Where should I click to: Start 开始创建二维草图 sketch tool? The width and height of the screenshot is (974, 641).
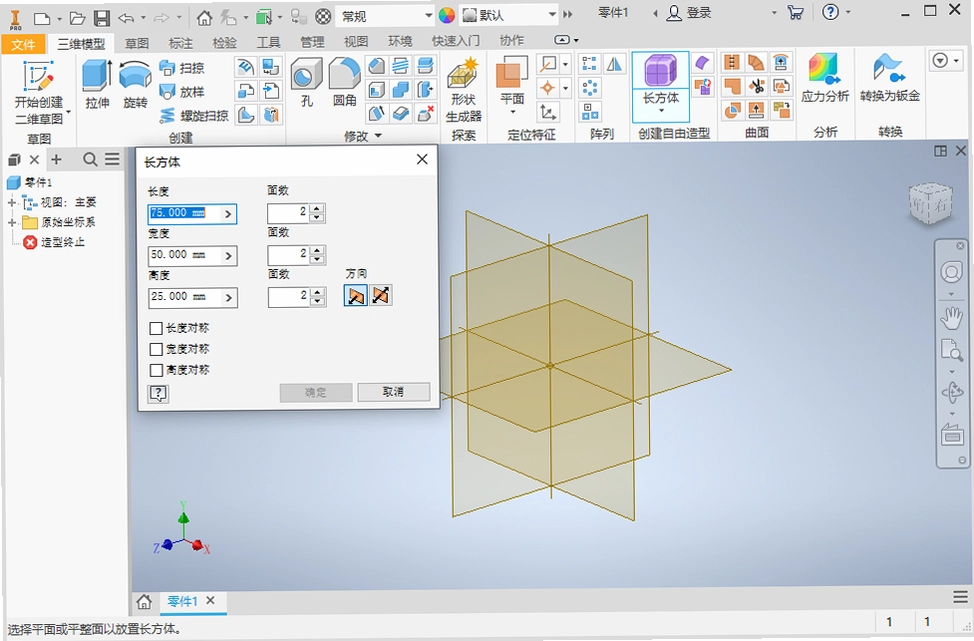point(39,93)
